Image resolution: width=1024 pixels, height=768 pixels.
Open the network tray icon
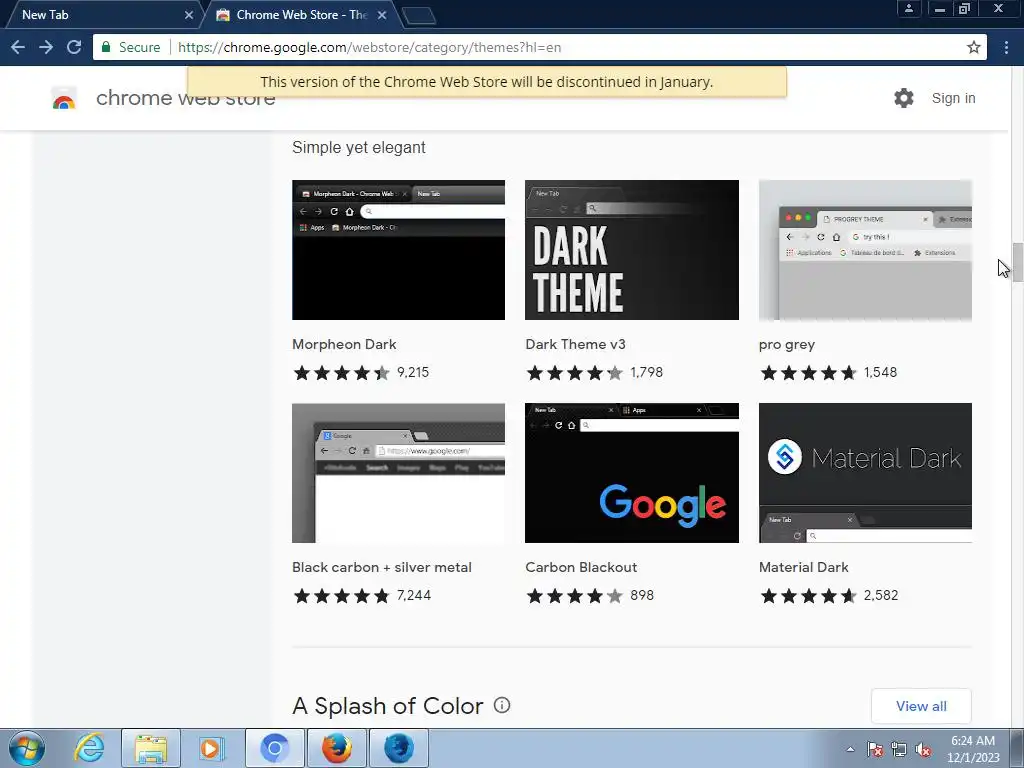coord(899,749)
